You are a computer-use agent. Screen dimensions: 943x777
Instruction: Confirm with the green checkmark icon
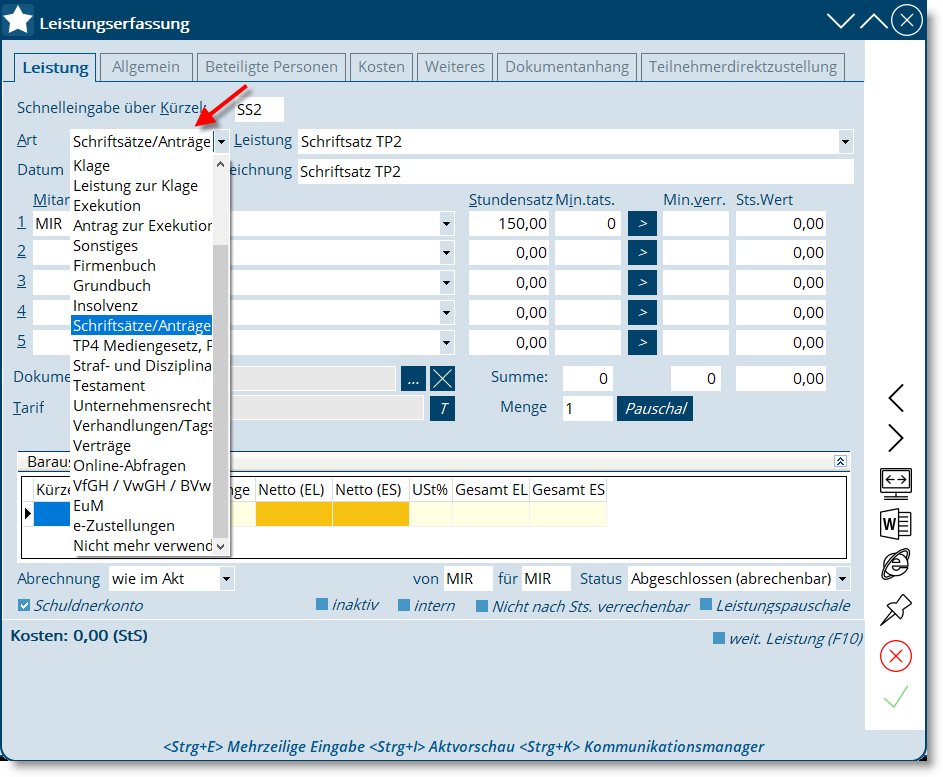click(895, 698)
